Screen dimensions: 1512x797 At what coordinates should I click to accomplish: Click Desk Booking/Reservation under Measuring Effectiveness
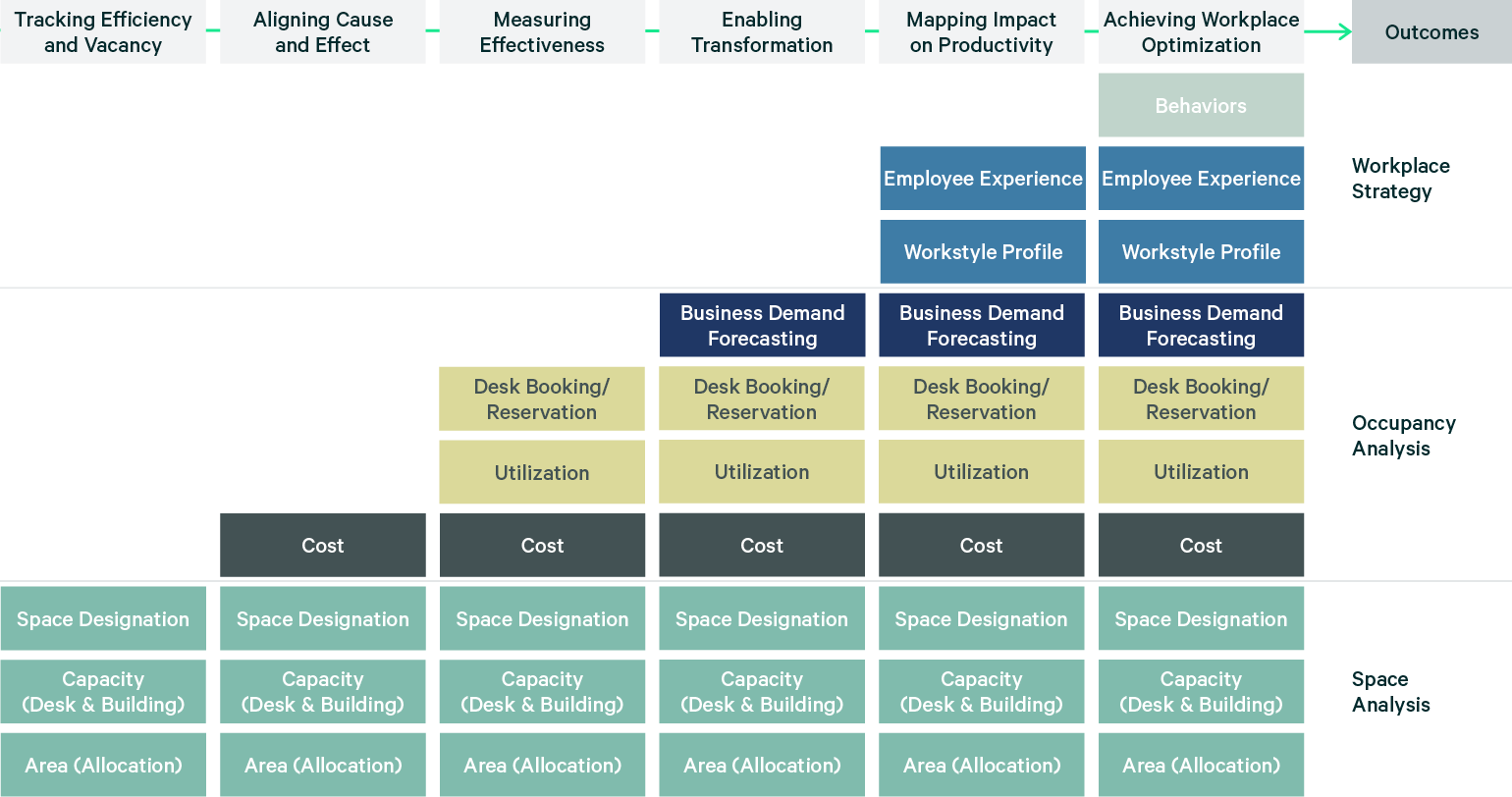point(542,398)
